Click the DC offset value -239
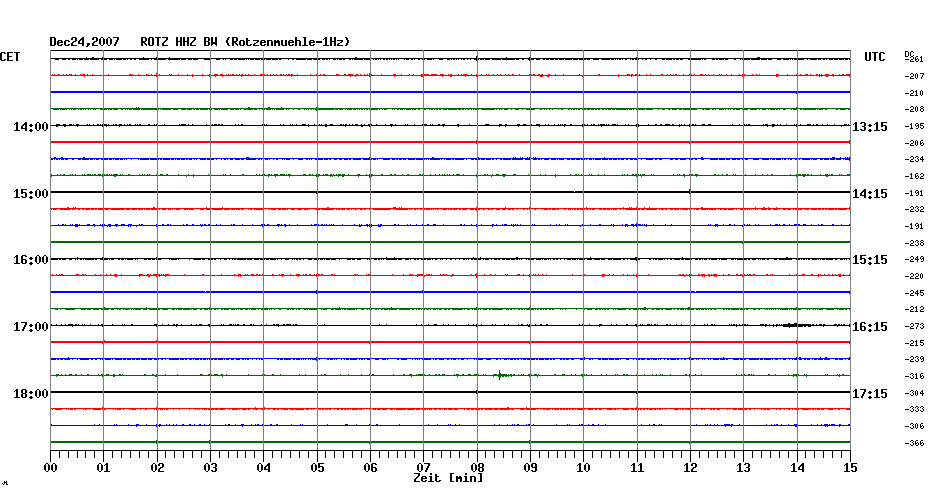 point(914,359)
